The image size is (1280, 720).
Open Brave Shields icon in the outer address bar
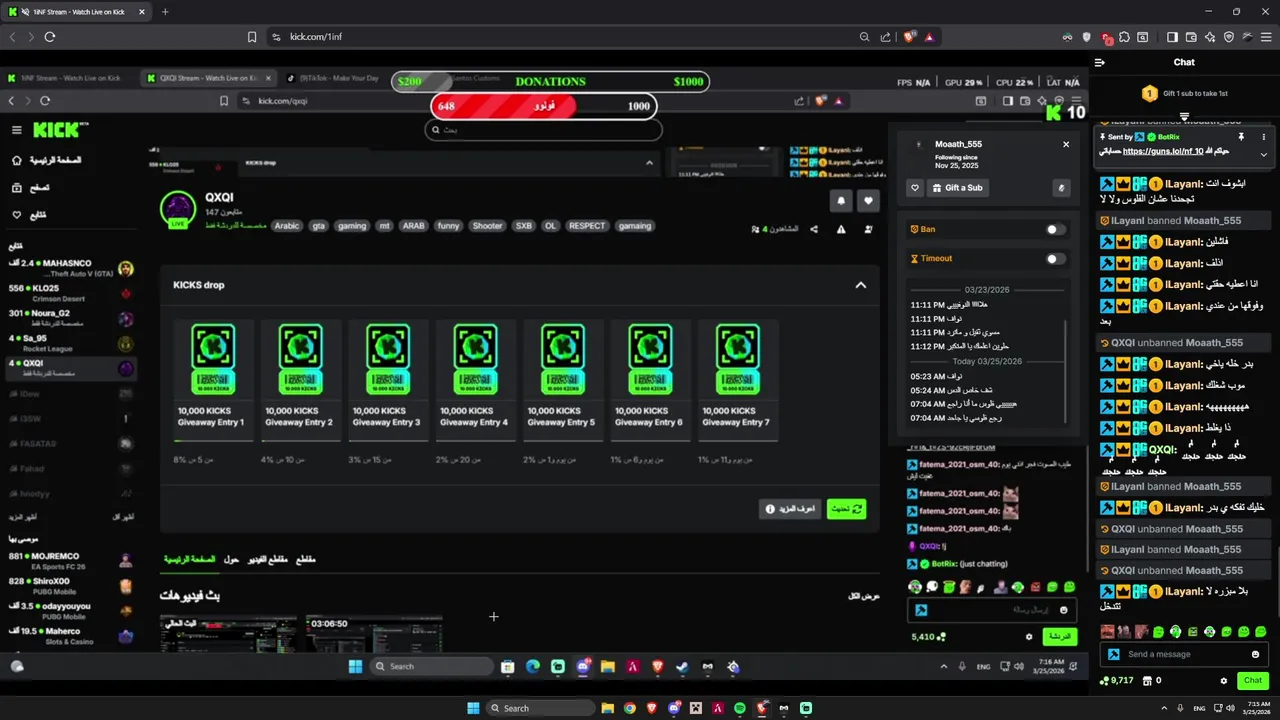coord(910,37)
